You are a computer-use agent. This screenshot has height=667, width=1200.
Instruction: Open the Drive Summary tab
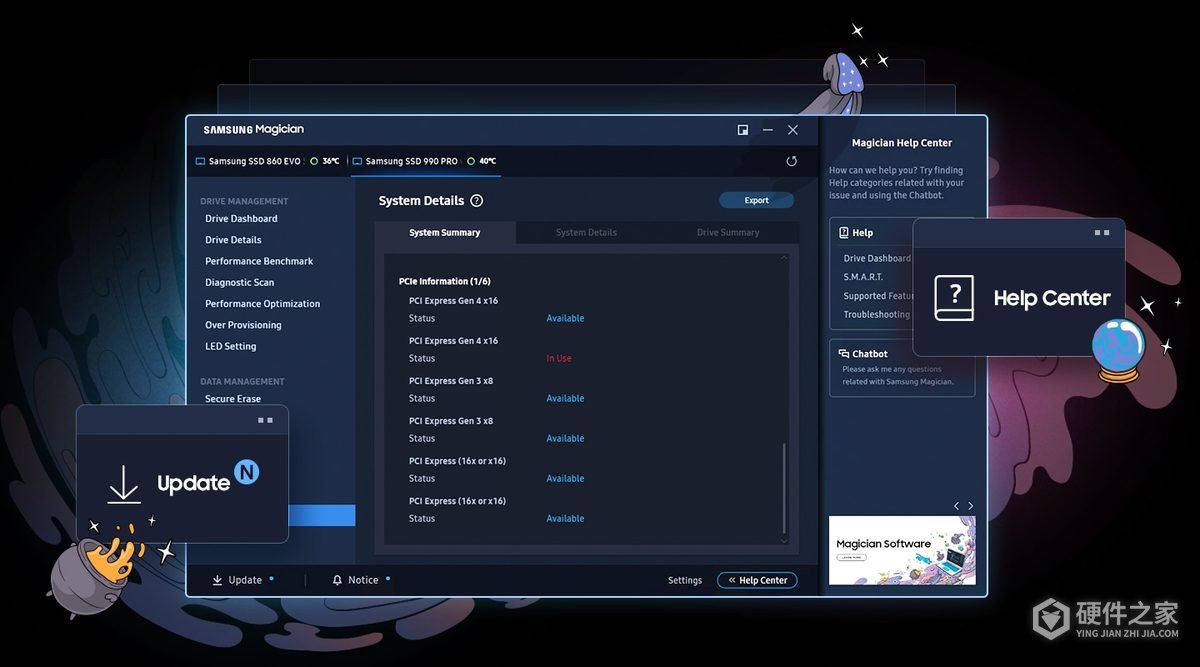tap(728, 233)
